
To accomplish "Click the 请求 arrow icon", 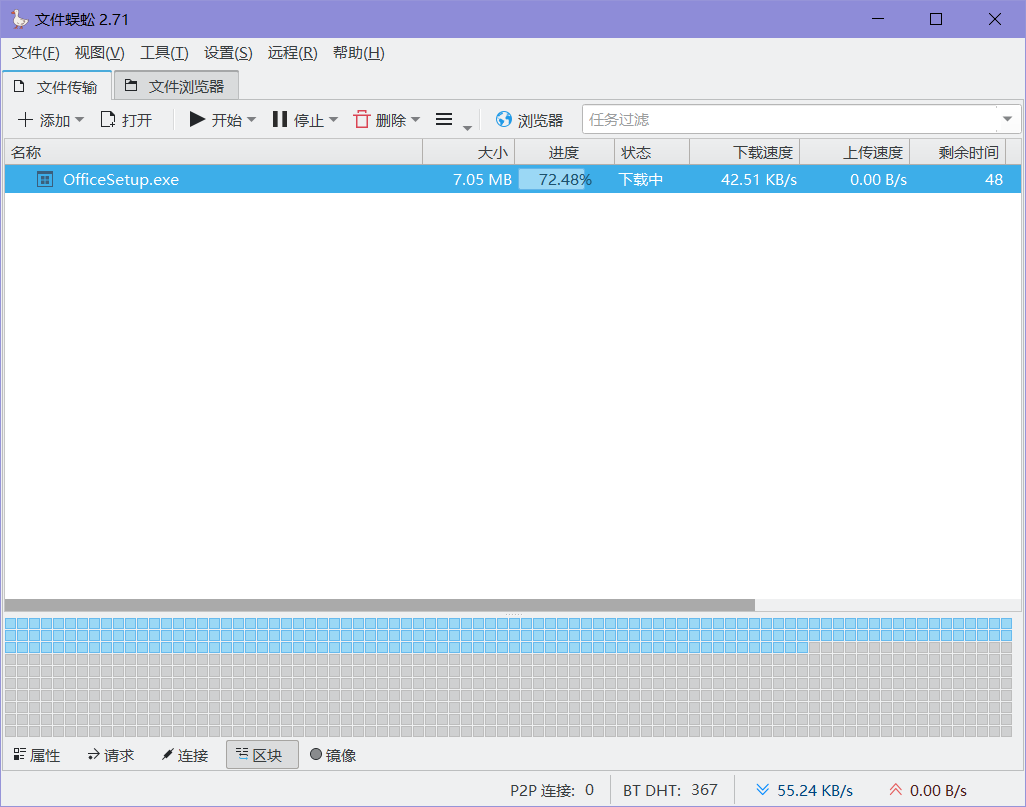I will 94,755.
